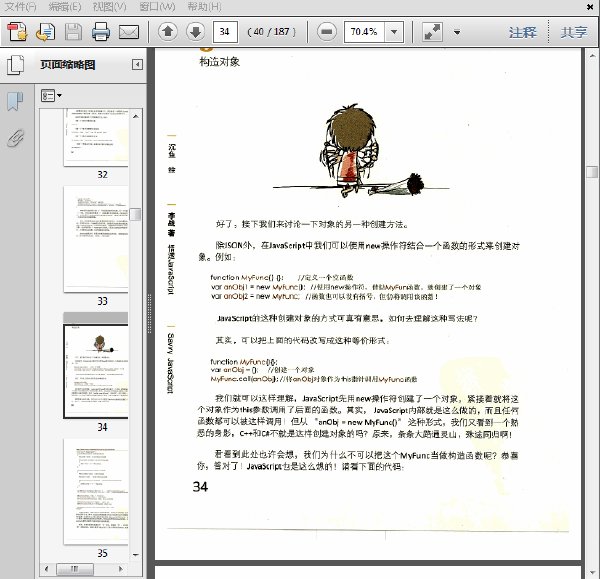Open the 编辑(E) menu
Screen dimensions: 600x579
[x=65, y=7]
